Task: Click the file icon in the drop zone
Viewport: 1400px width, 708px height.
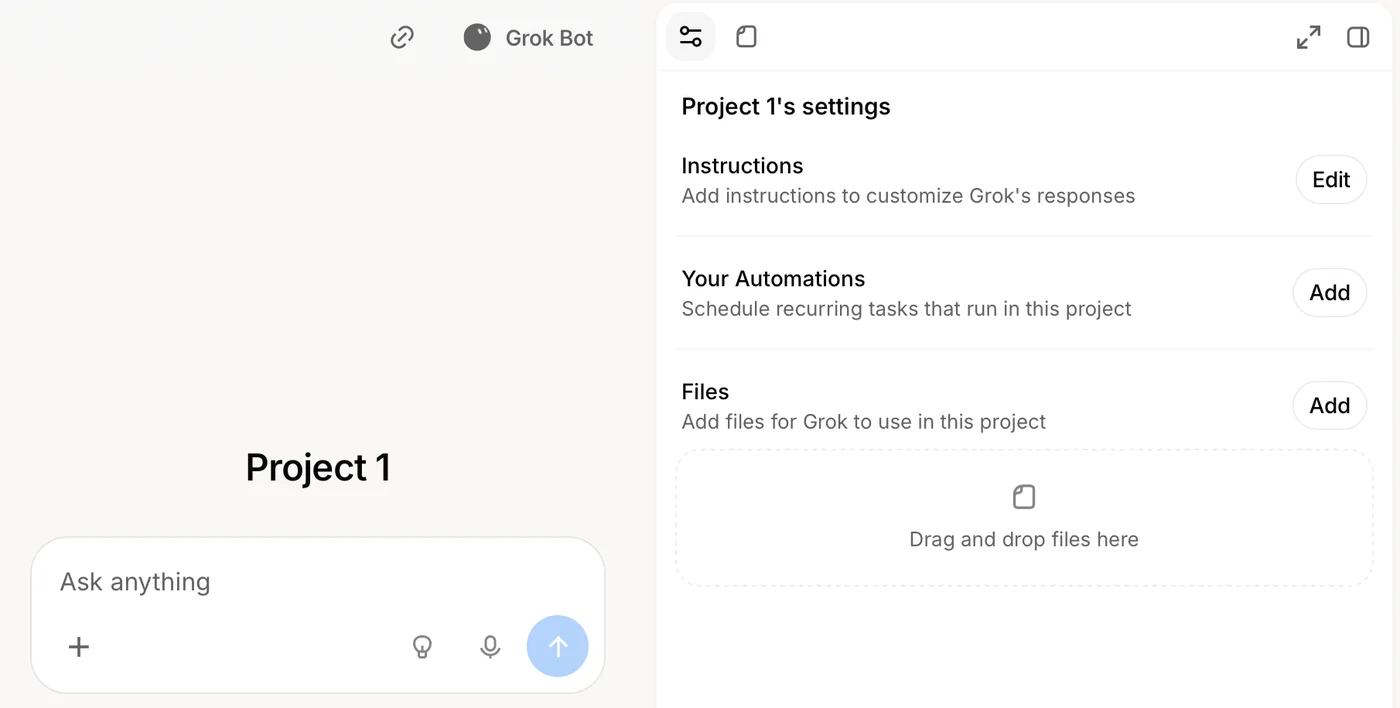Action: tap(1024, 497)
